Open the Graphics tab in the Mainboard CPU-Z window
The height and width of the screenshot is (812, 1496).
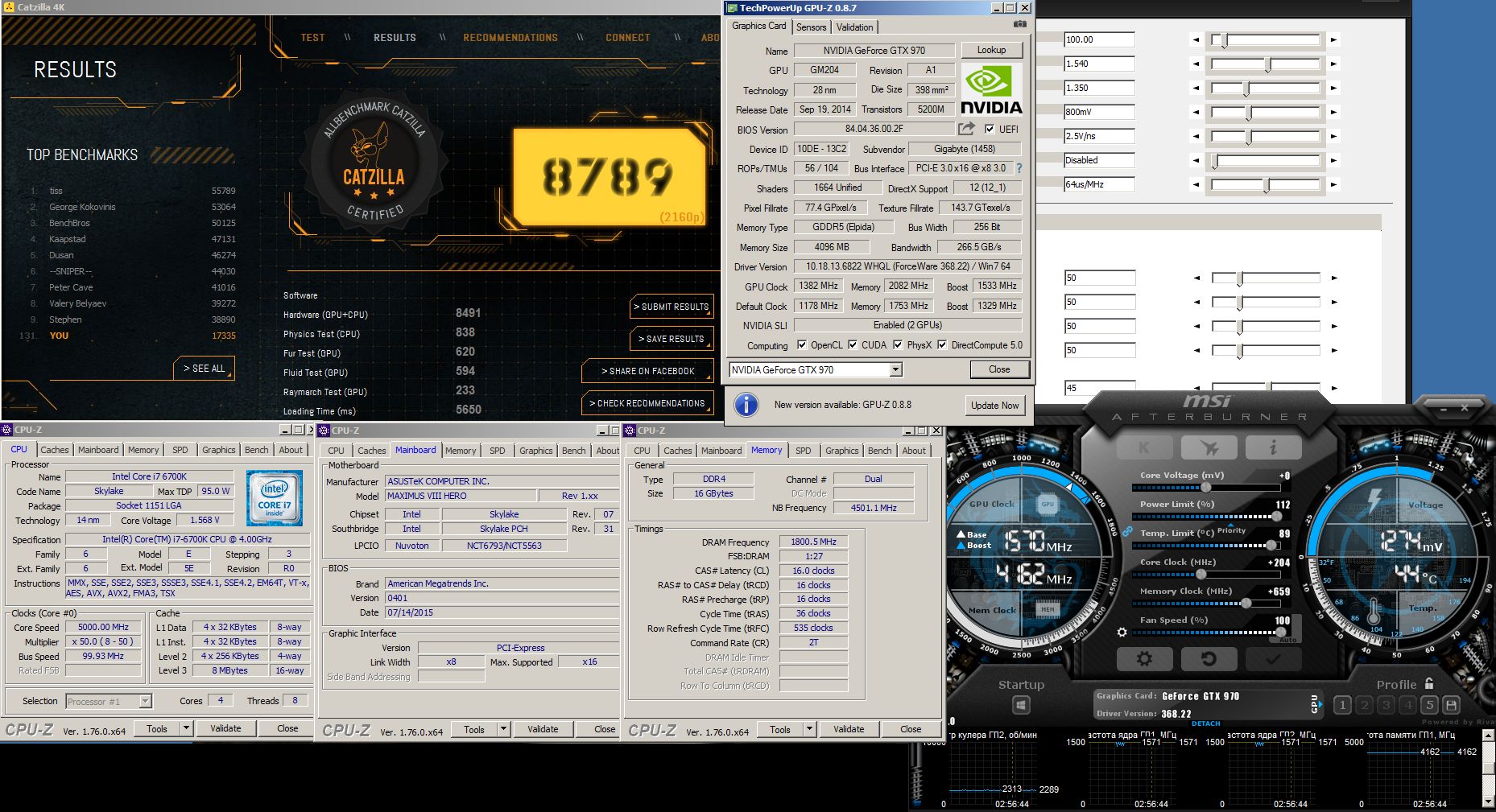535,451
